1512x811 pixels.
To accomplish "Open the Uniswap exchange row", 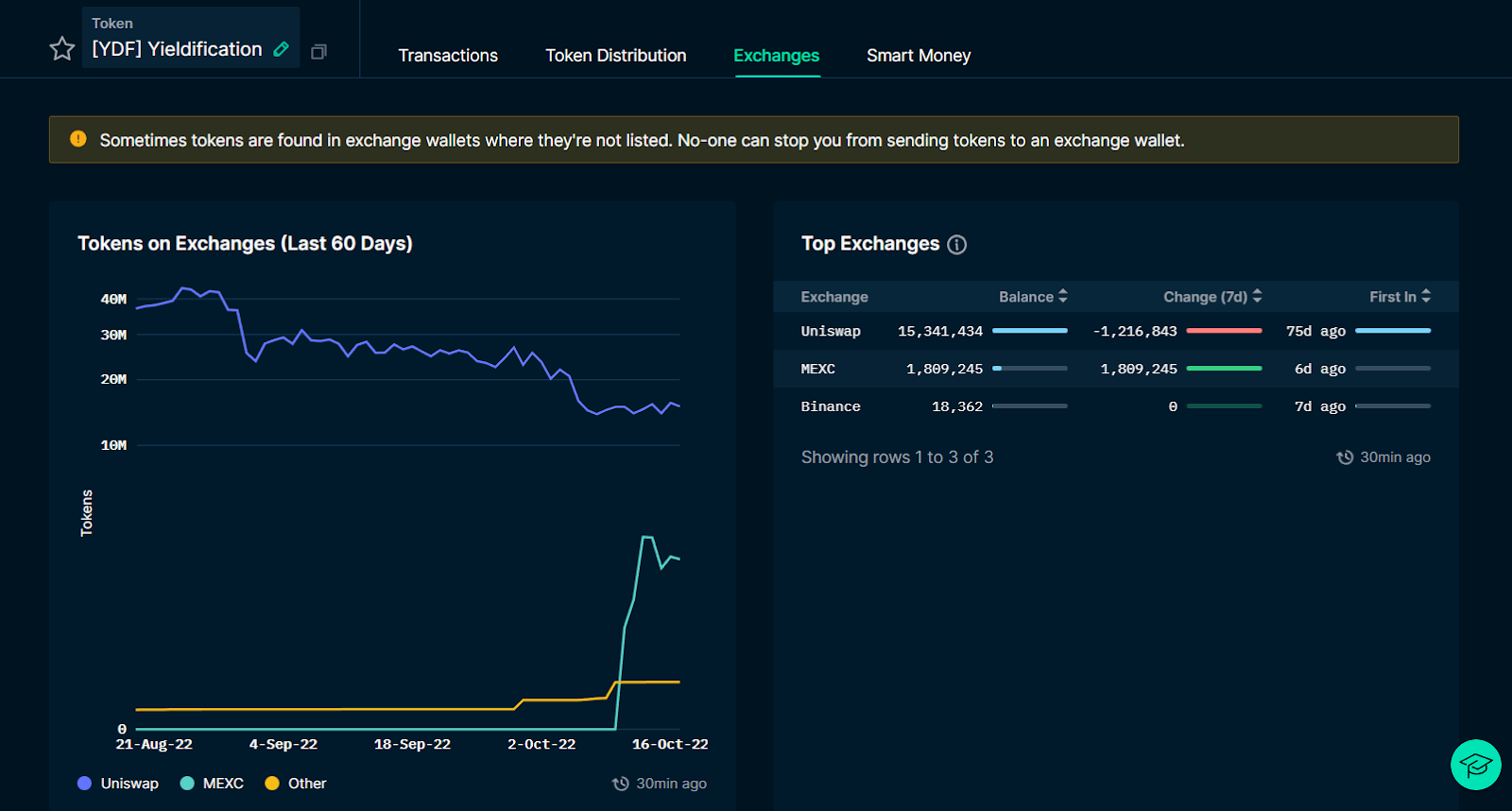I will click(x=1116, y=331).
